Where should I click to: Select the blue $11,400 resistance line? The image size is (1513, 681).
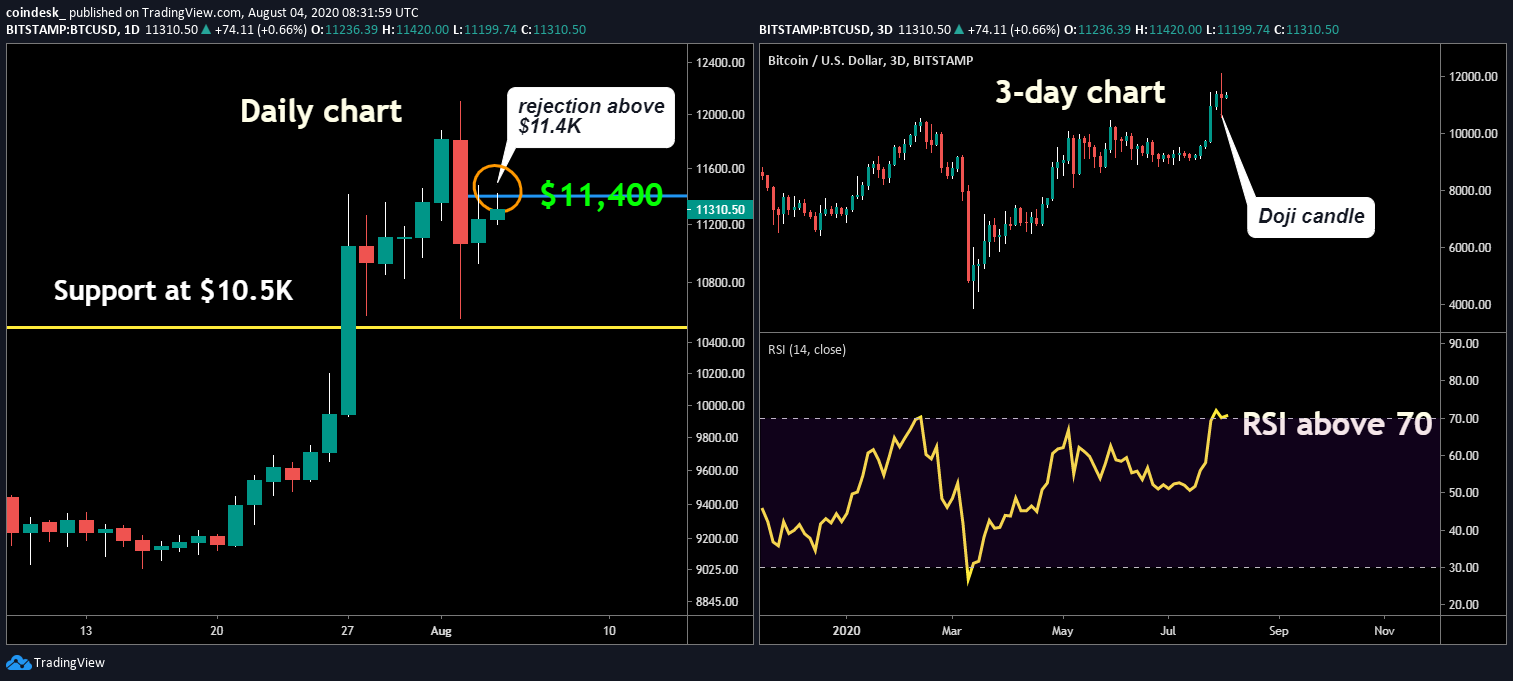(580, 196)
